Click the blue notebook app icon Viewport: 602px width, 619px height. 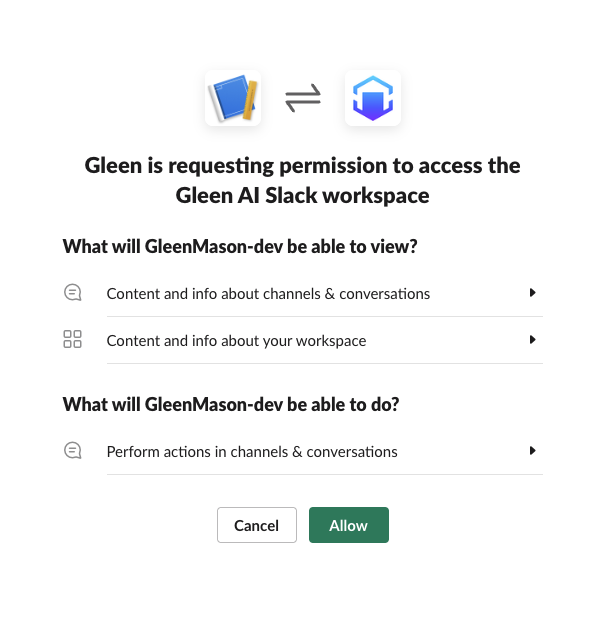point(232,98)
